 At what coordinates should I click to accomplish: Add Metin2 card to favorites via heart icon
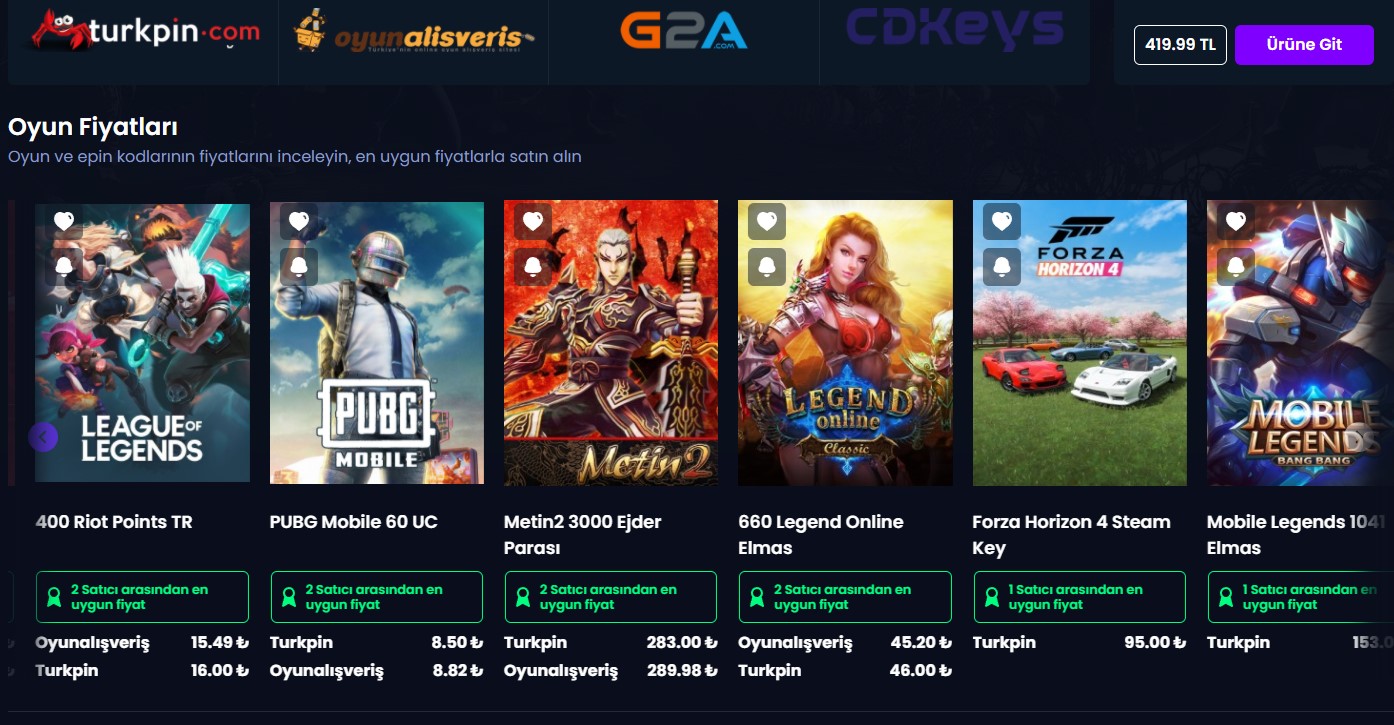coord(533,221)
